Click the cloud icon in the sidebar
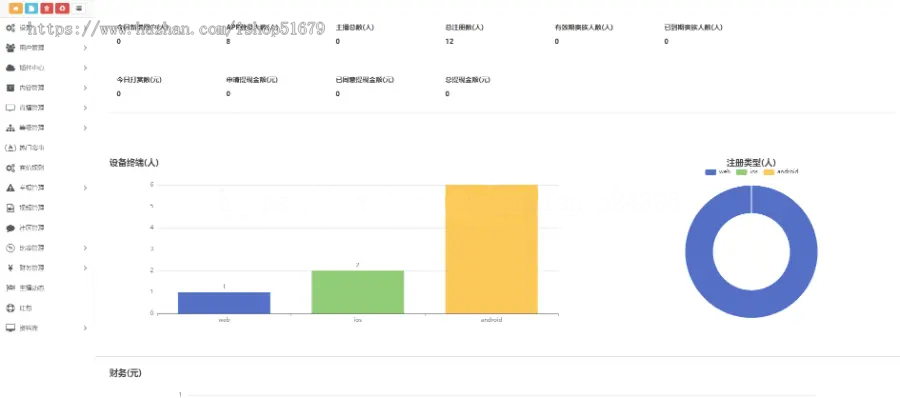Screen dimensions: 900x398 10,68
